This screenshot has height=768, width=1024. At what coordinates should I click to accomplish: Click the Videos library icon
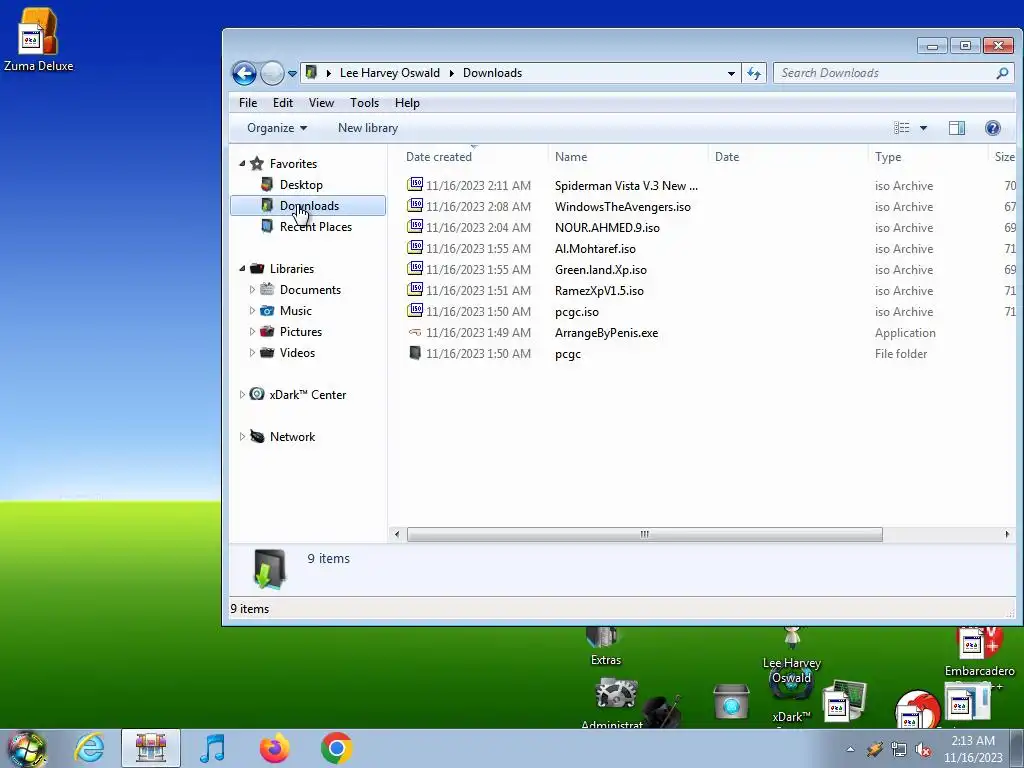click(267, 352)
